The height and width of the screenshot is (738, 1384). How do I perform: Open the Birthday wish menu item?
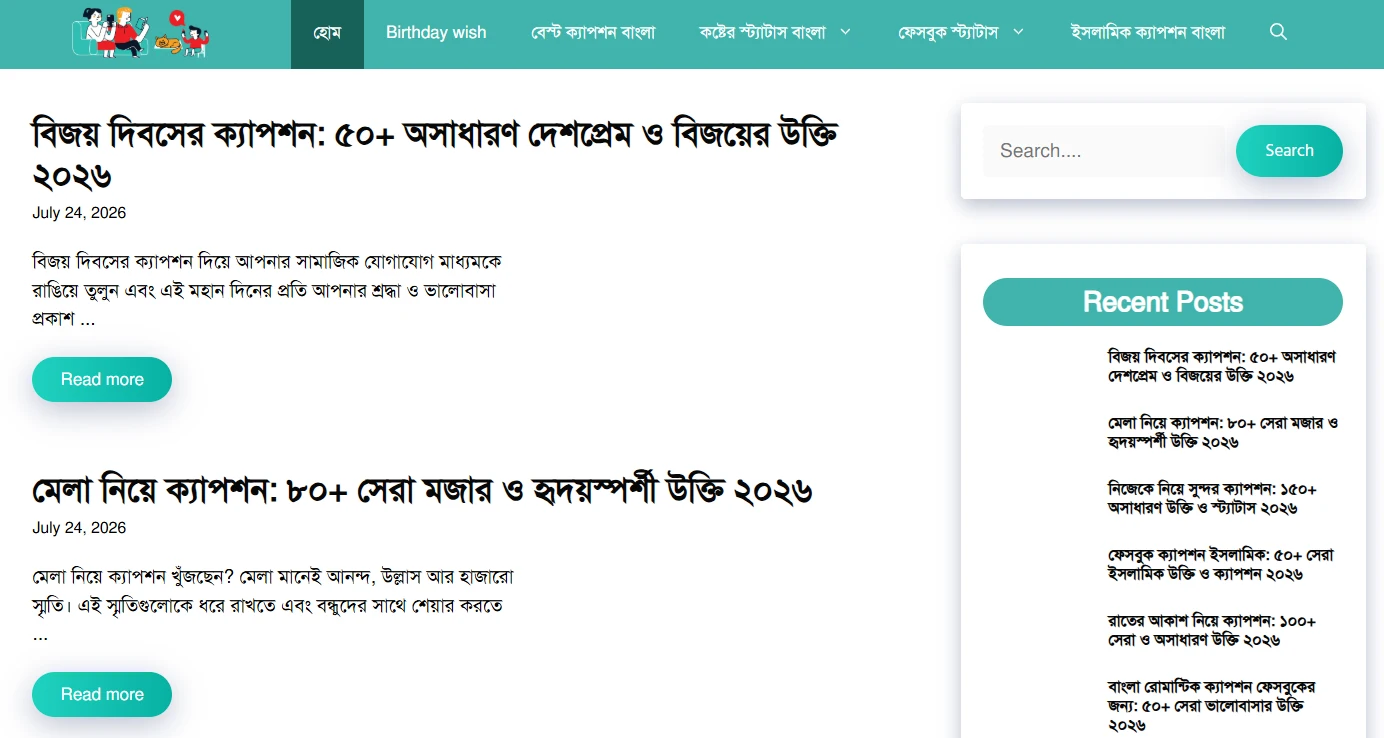click(x=436, y=33)
